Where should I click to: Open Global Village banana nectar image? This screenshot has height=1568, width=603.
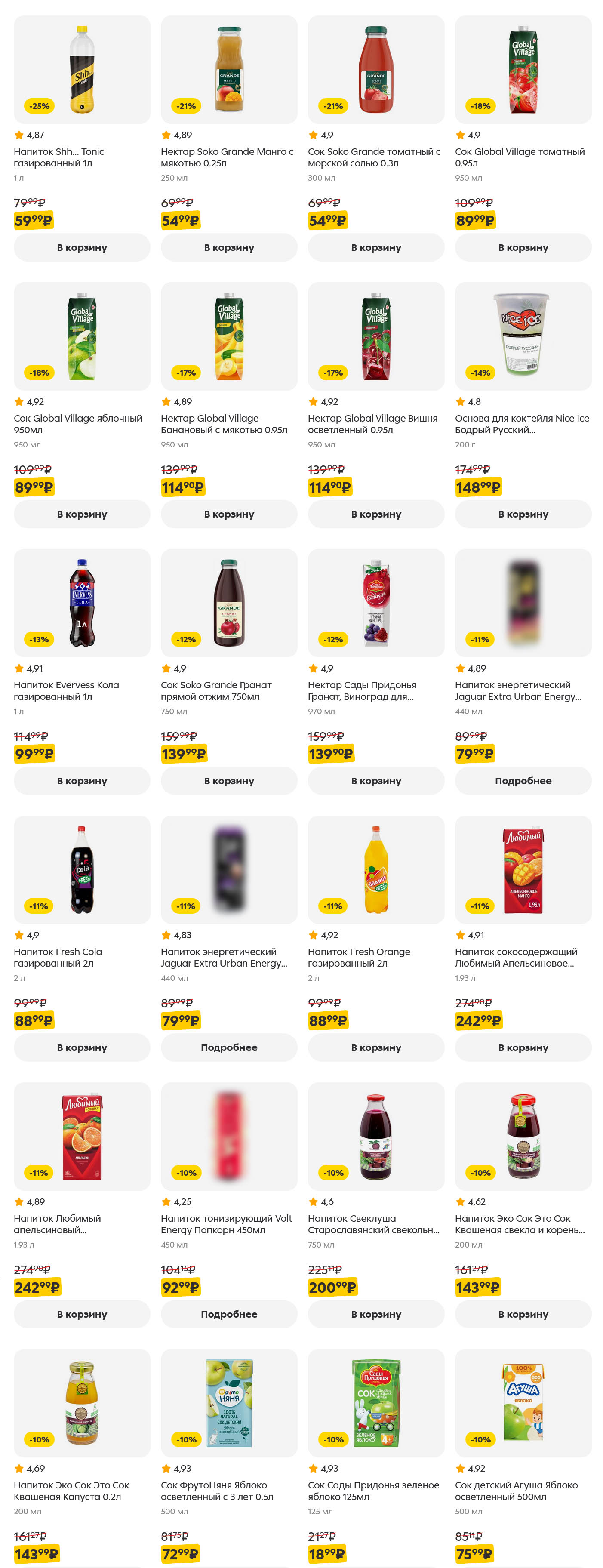[229, 336]
